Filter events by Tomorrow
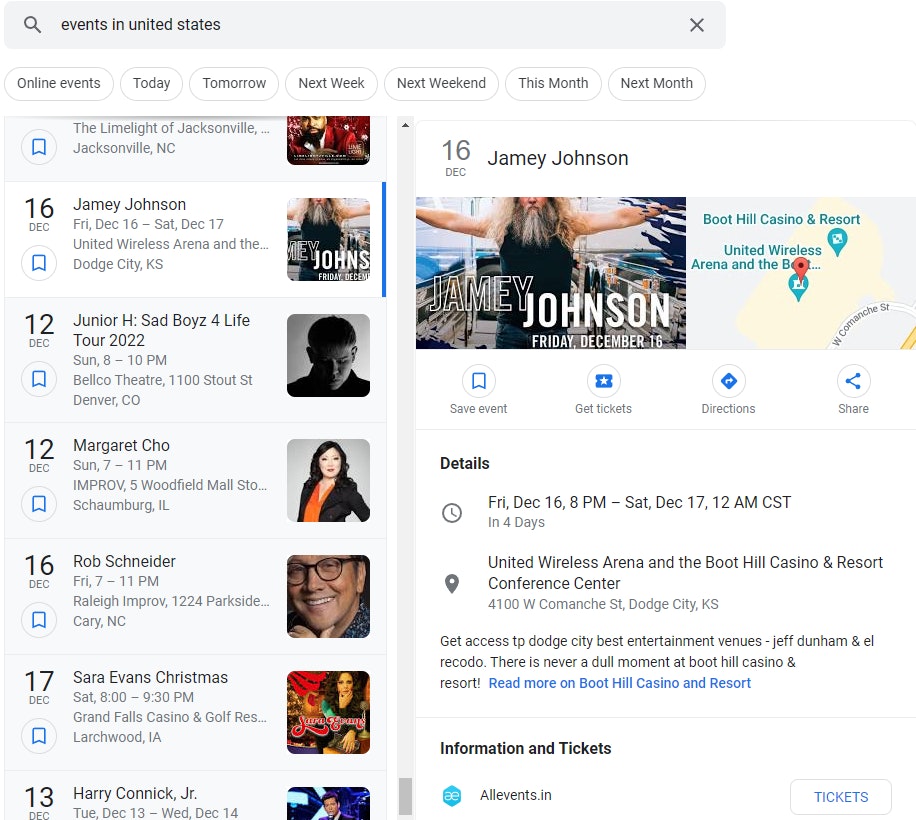This screenshot has width=916, height=820. point(234,84)
